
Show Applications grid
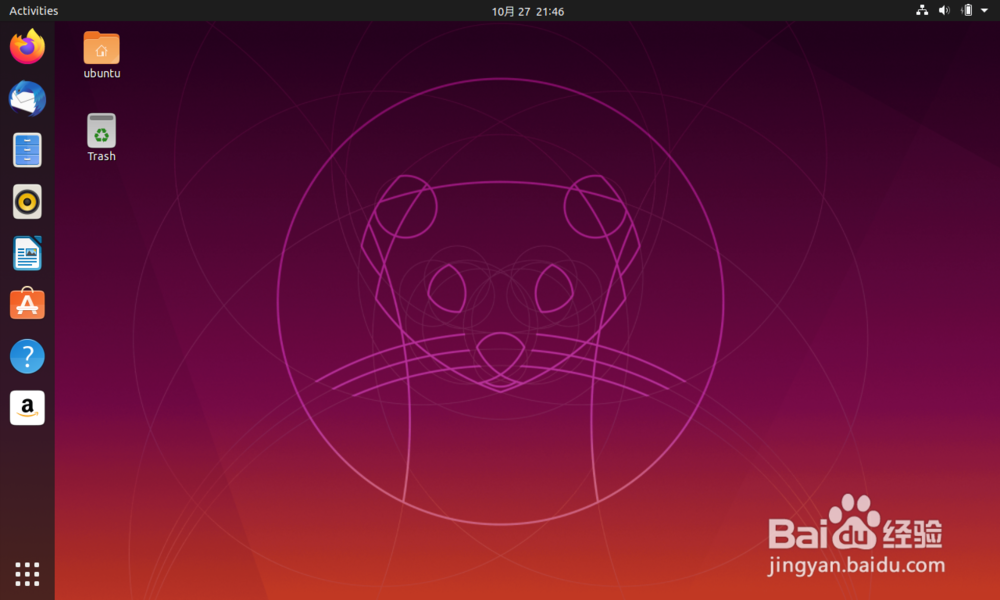click(x=27, y=574)
